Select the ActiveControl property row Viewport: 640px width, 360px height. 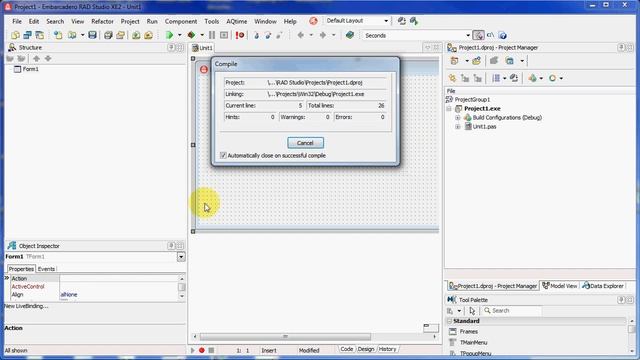93,287
